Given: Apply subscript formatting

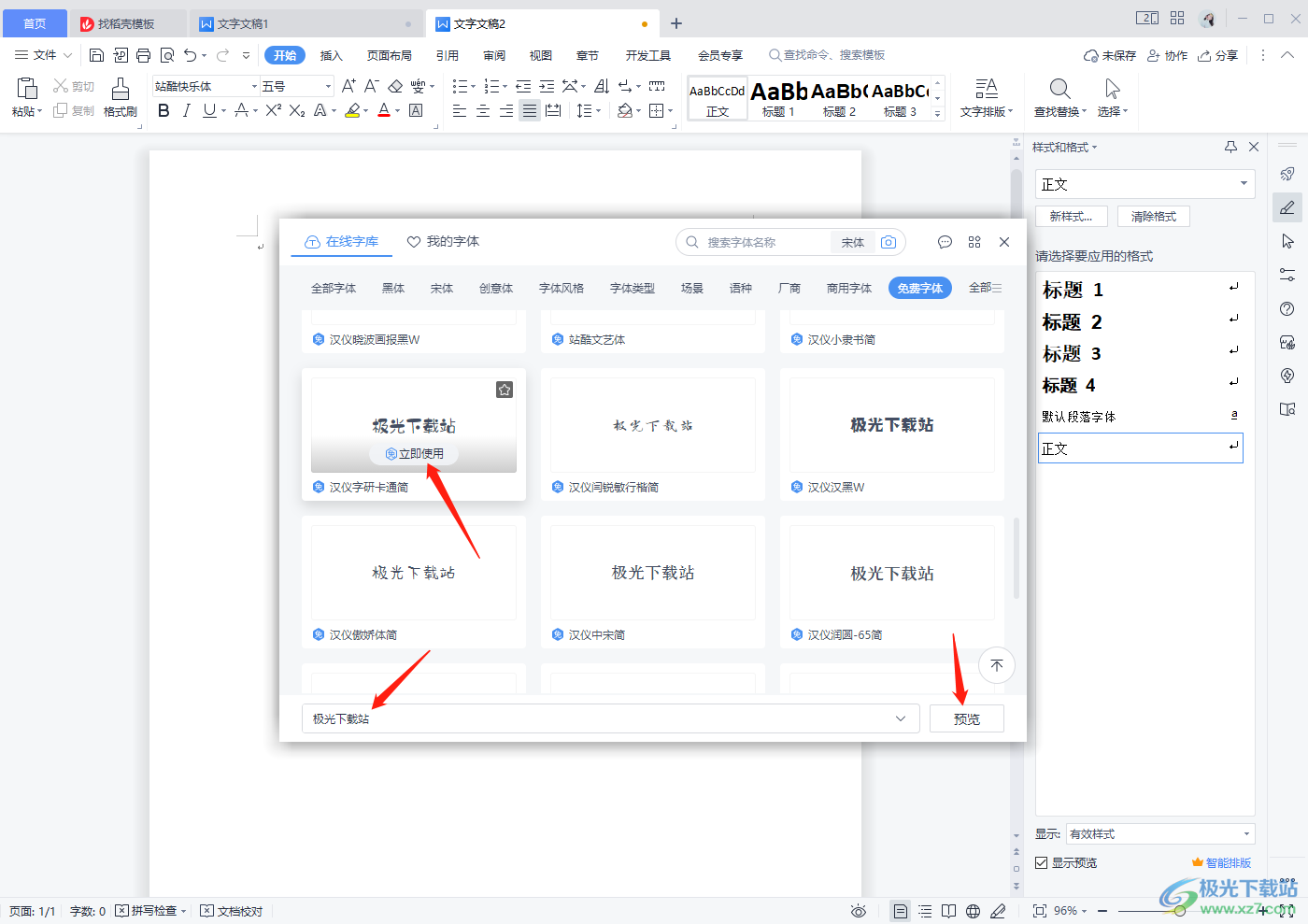Looking at the screenshot, I should point(297,110).
